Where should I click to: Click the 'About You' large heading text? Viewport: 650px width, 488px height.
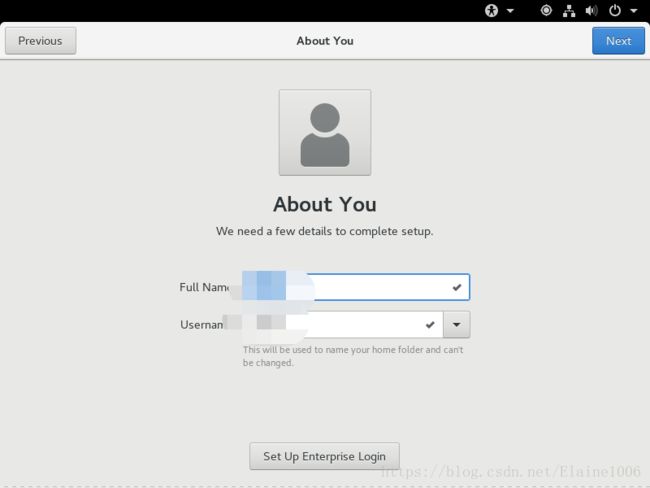(325, 204)
